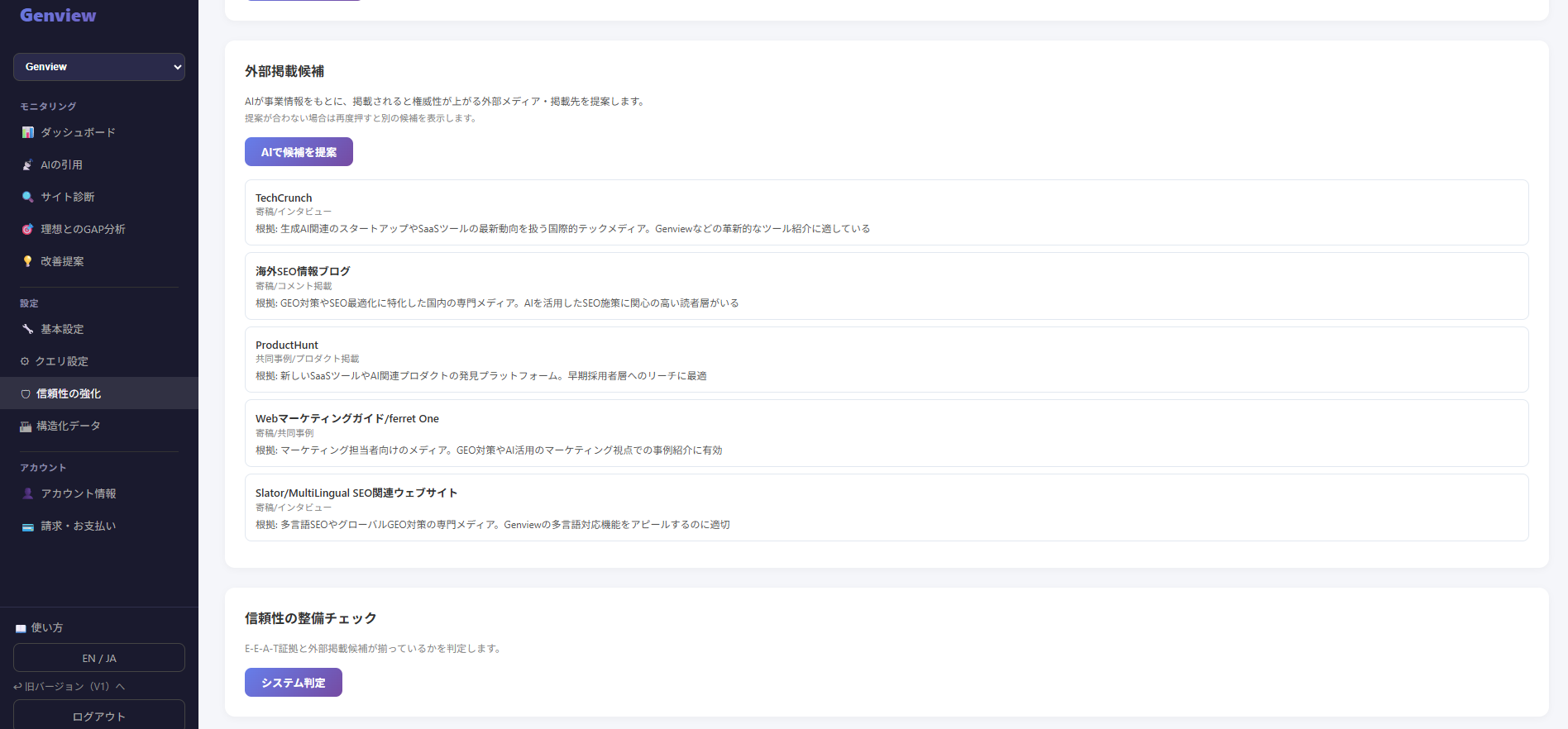Viewport: 1568px width, 729px height.
Task: Select the ProductHunt candidate card
Action: click(x=887, y=360)
